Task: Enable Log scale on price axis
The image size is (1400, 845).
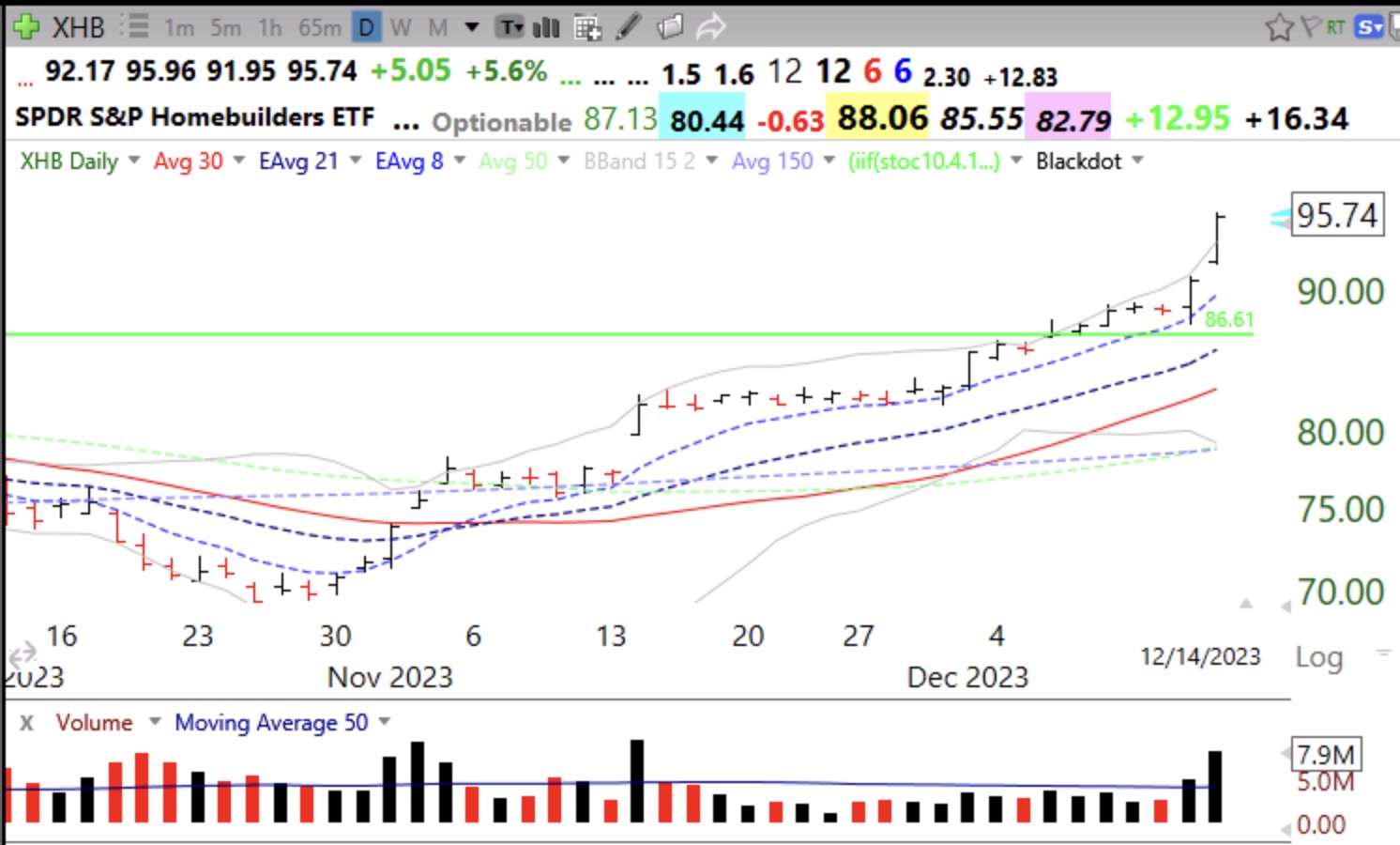Action: click(x=1319, y=658)
